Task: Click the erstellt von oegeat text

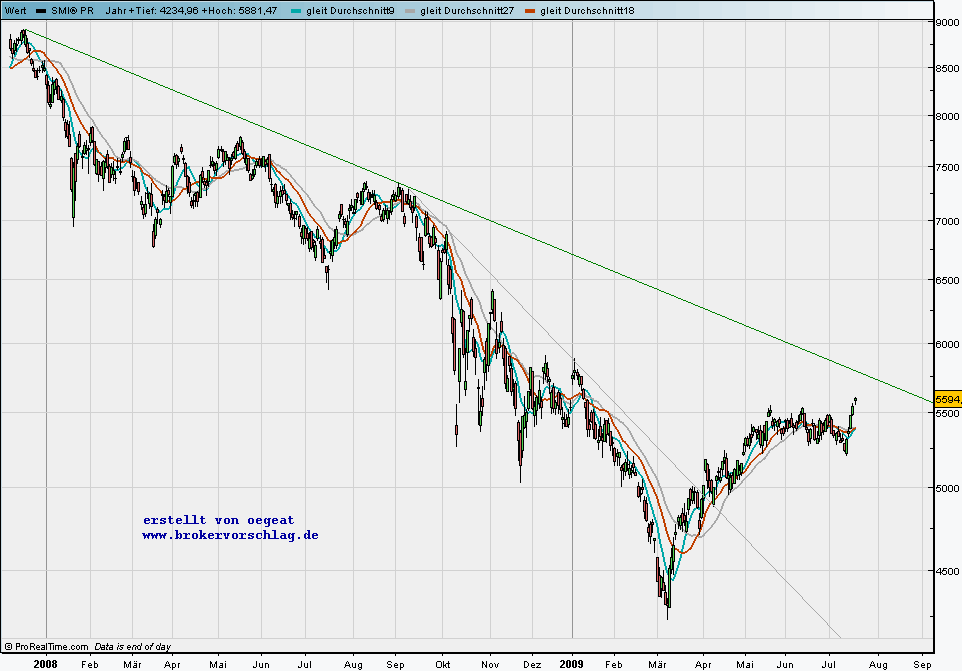Action: pos(218,520)
